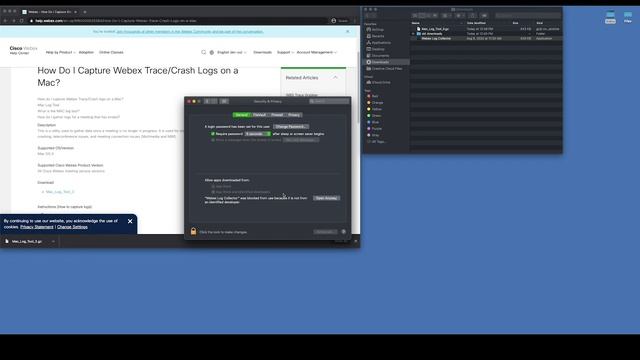Click the Advanced button

click(x=325, y=232)
